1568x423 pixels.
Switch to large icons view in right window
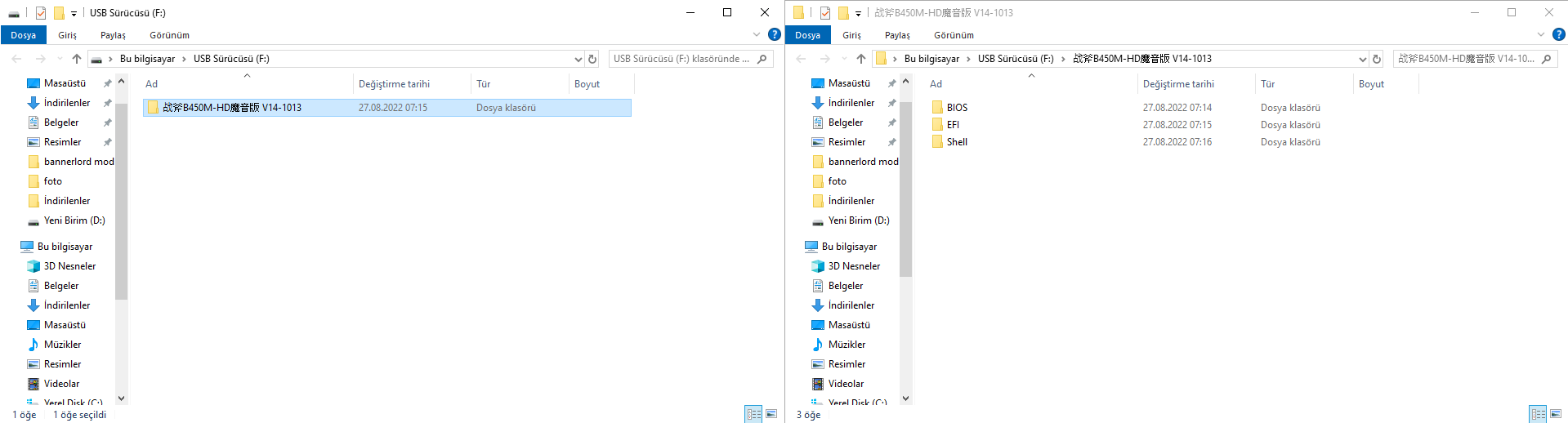point(1556,414)
